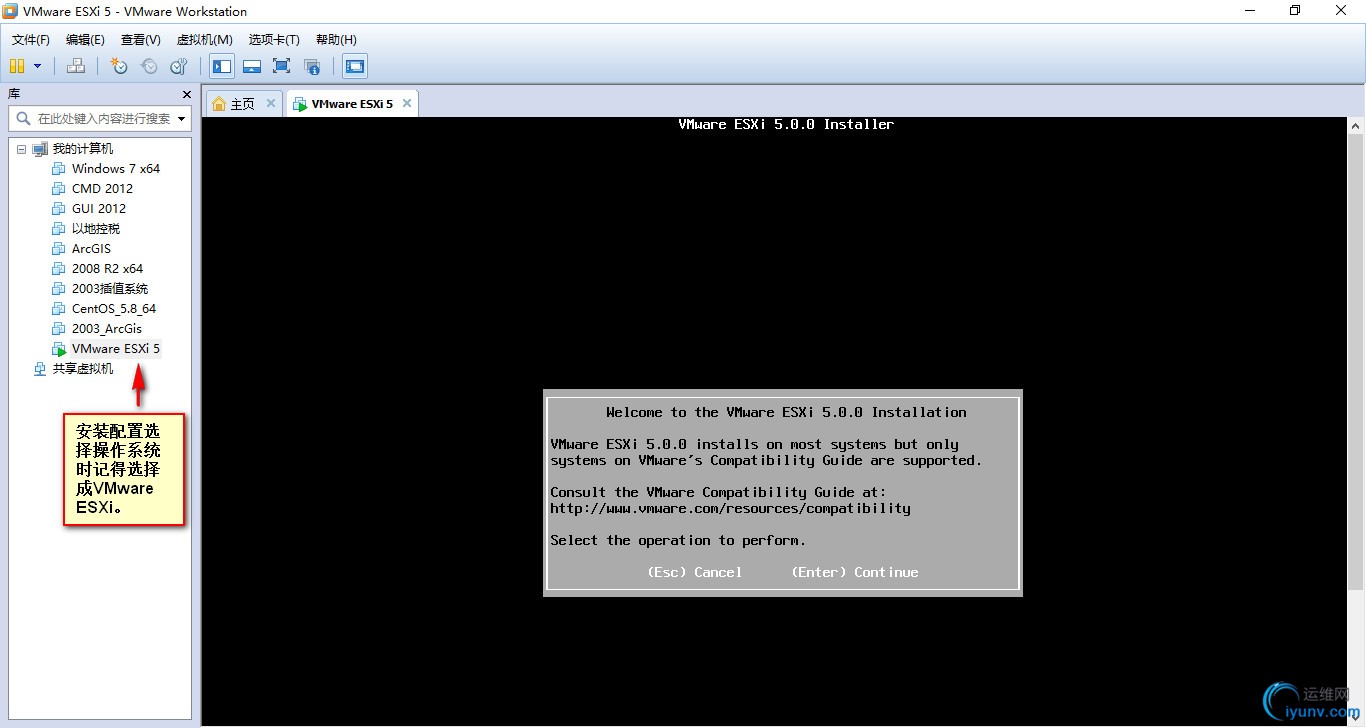This screenshot has width=1366, height=728.
Task: Click the Welcome to VMware ESXi heading
Action: click(786, 412)
